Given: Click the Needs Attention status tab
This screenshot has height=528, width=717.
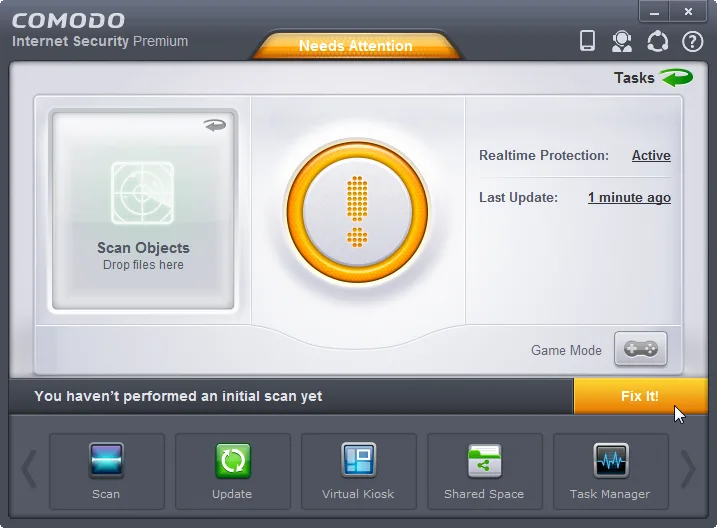Looking at the screenshot, I should (x=356, y=45).
